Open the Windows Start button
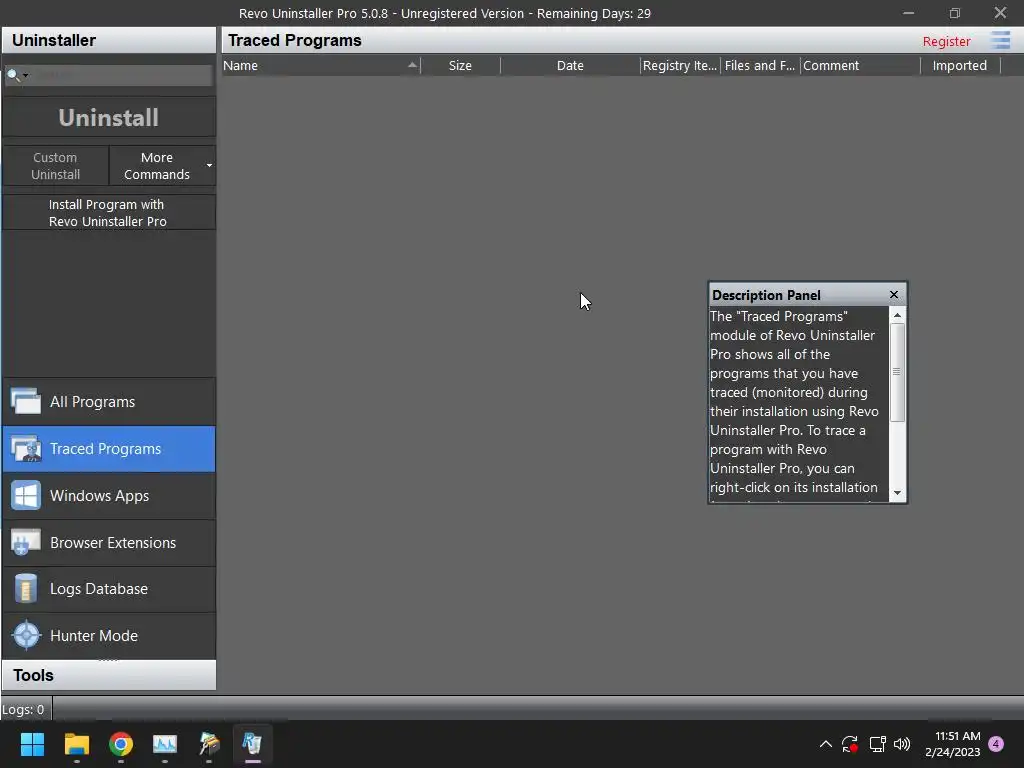Image resolution: width=1024 pixels, height=768 pixels. pos(32,744)
